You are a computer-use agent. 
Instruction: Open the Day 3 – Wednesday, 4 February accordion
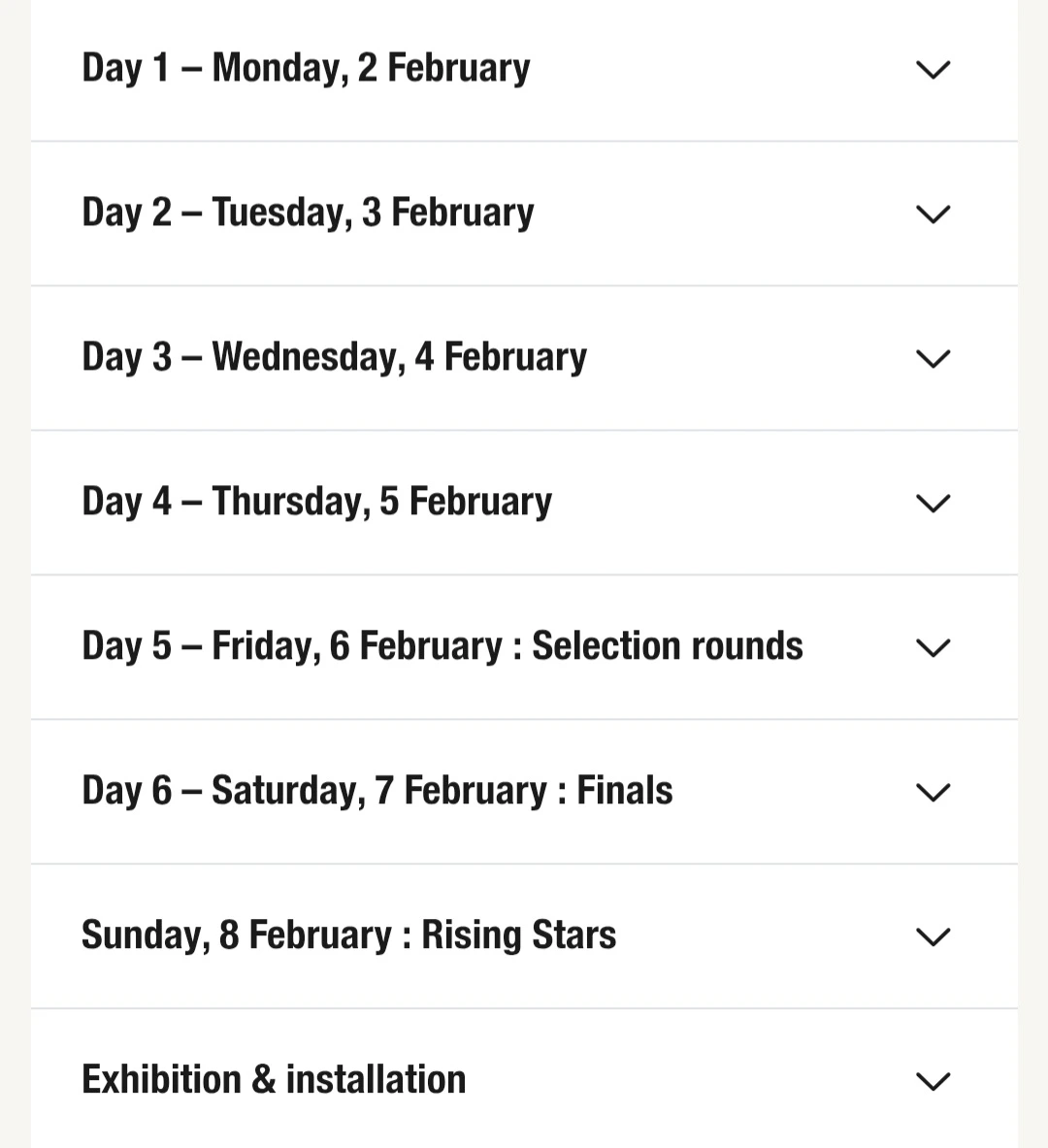point(334,357)
